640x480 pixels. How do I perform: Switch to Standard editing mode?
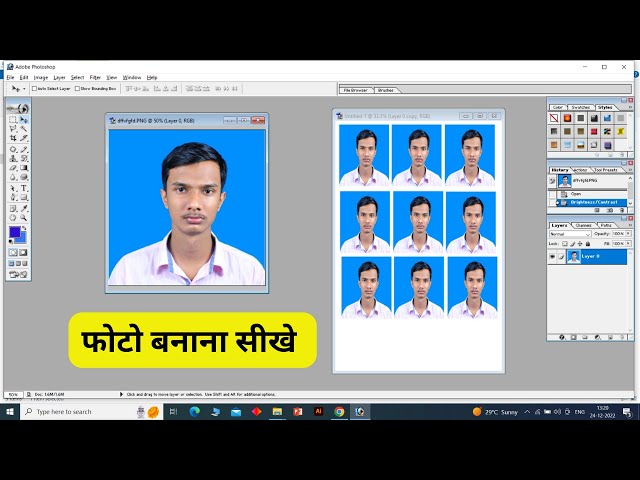click(x=13, y=253)
